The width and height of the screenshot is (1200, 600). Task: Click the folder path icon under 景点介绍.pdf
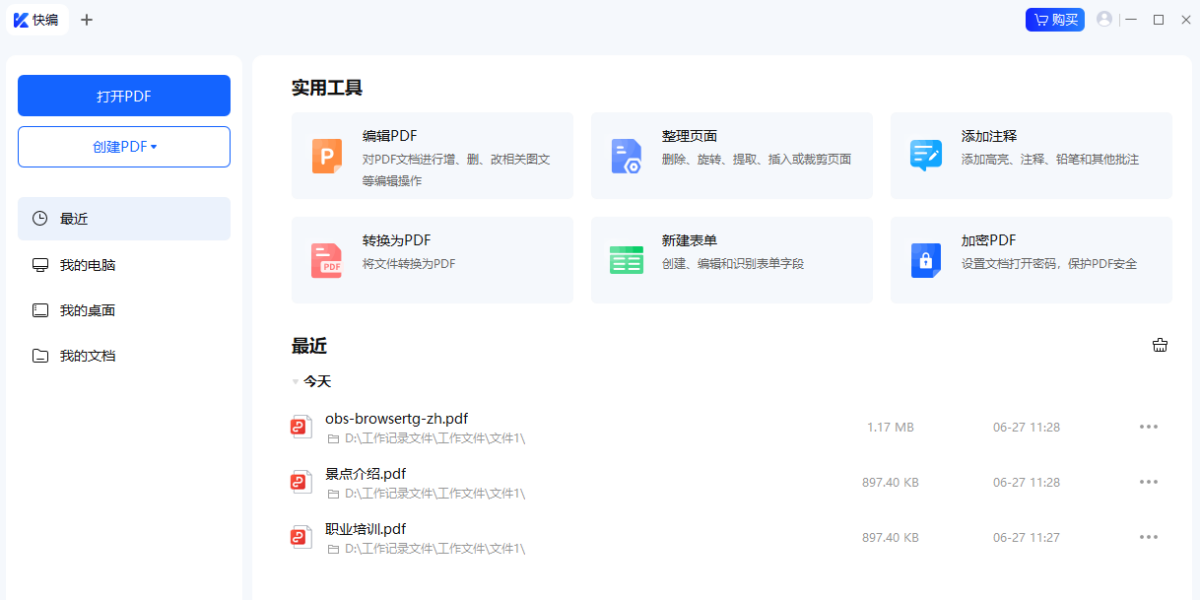[x=333, y=493]
